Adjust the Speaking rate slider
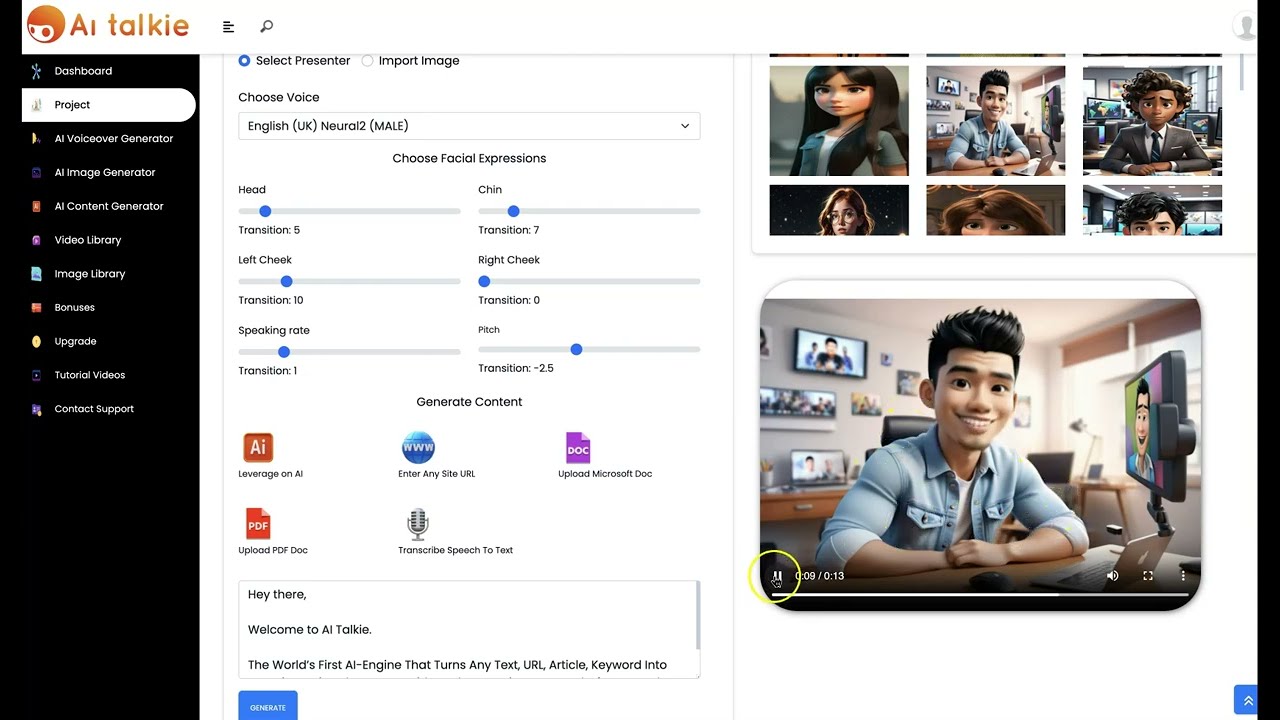Viewport: 1280px width, 720px height. click(349, 352)
